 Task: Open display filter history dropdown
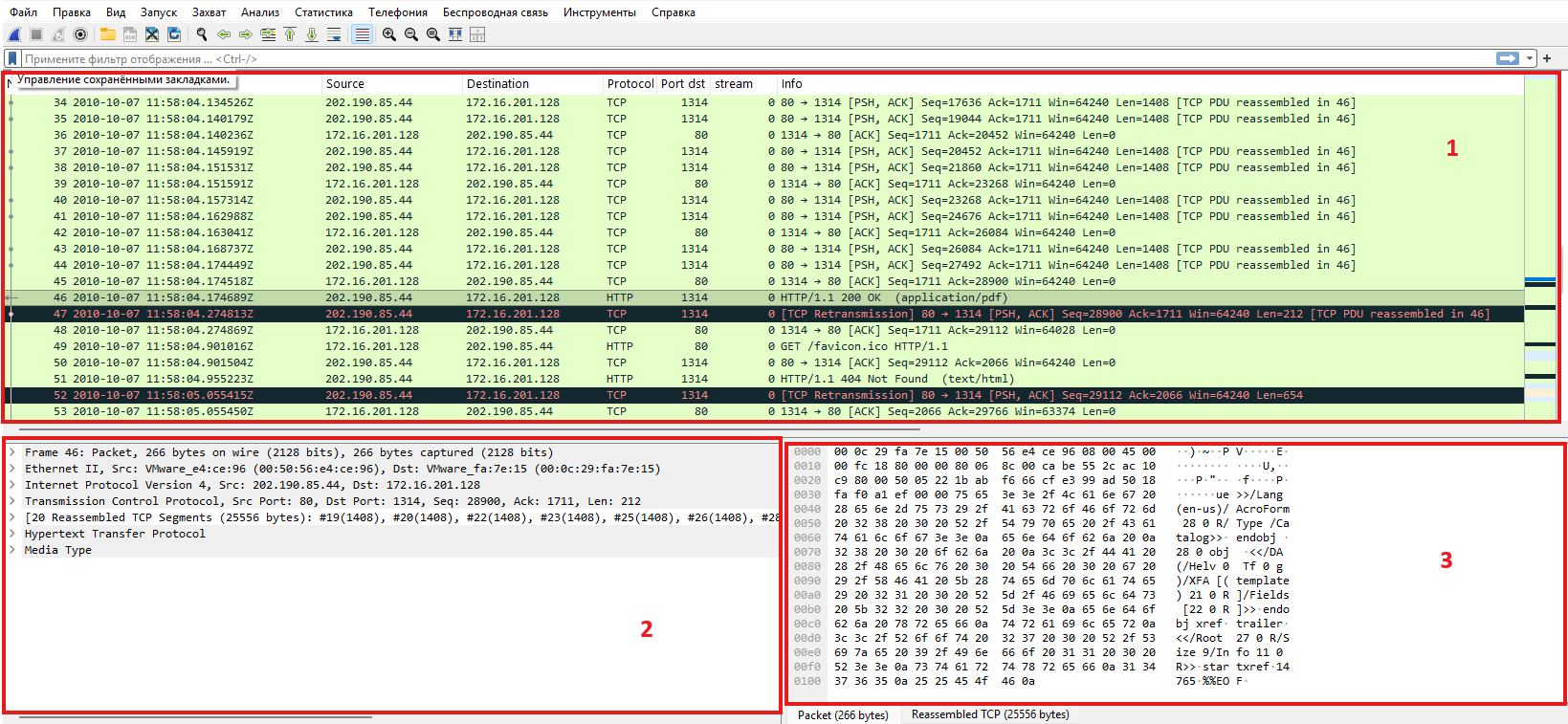pyautogui.click(x=1530, y=58)
